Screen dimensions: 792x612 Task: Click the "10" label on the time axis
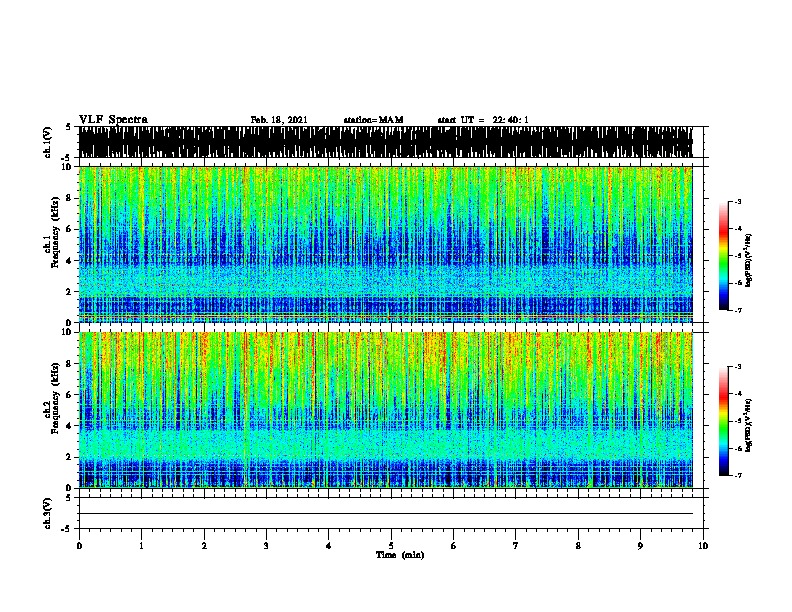(x=703, y=546)
